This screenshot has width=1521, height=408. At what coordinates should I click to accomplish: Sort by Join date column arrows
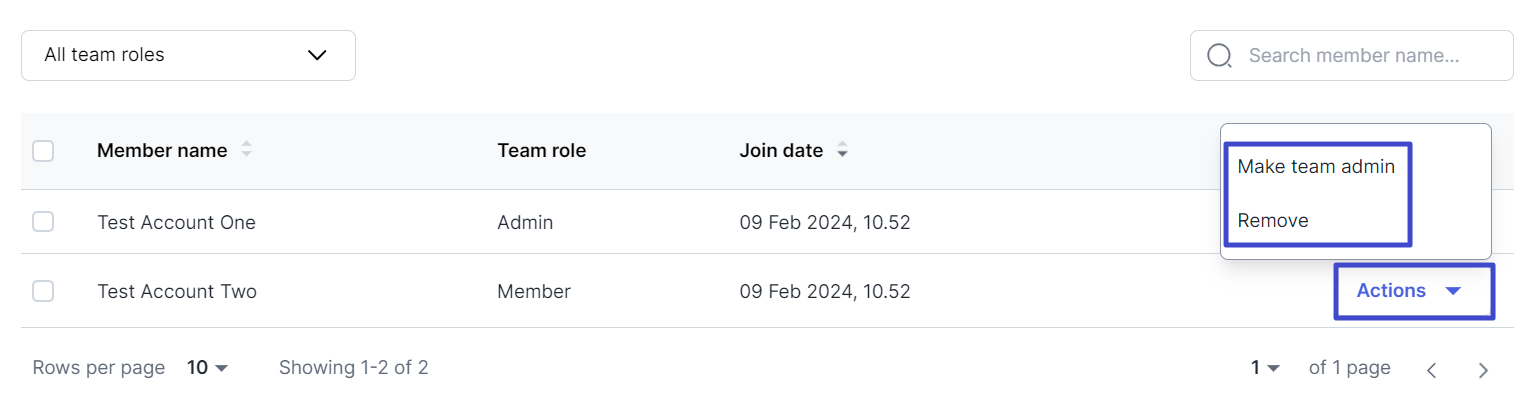(843, 151)
